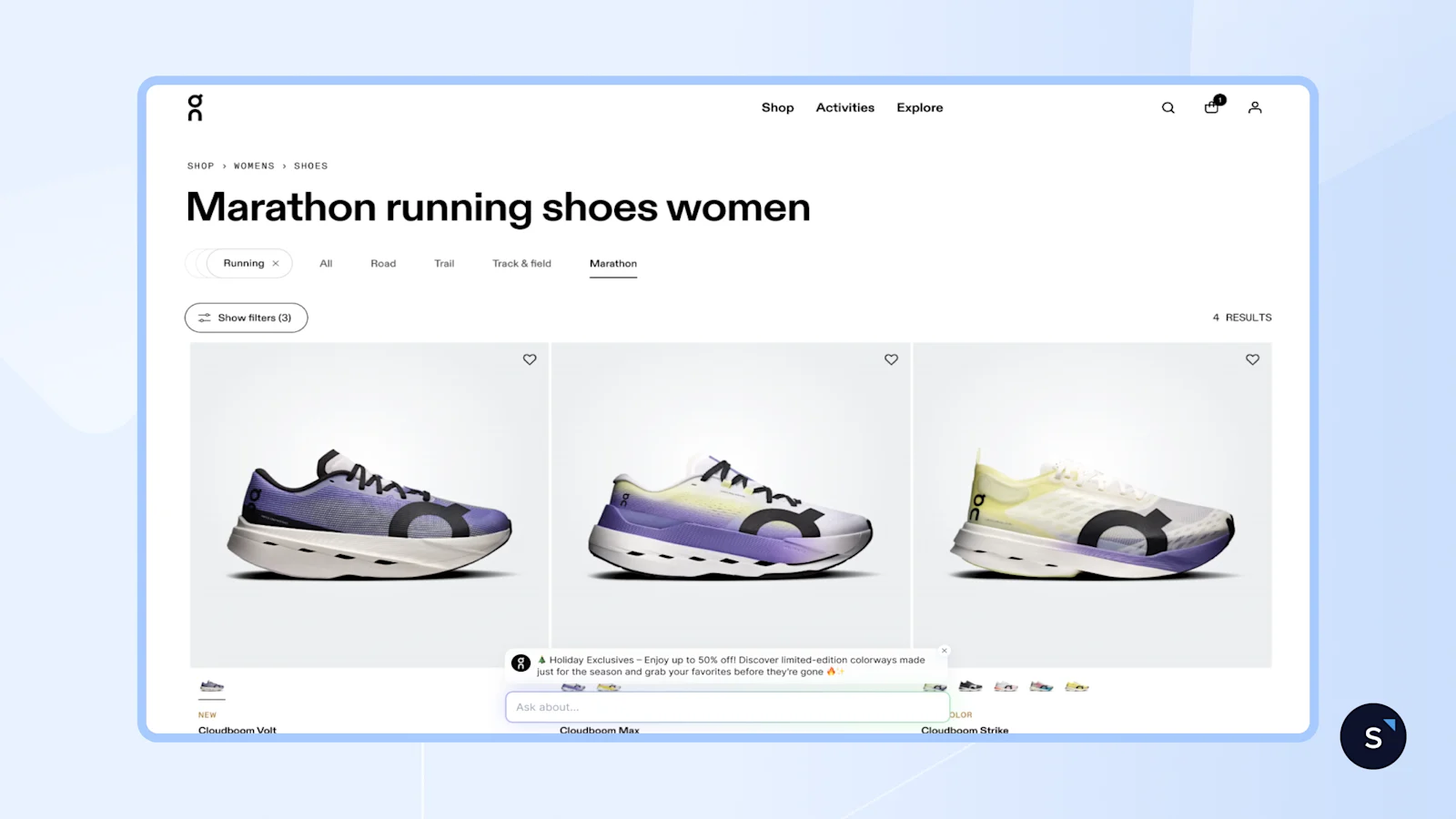Remove the Running filter chip
The image size is (1456, 819).
point(276,264)
